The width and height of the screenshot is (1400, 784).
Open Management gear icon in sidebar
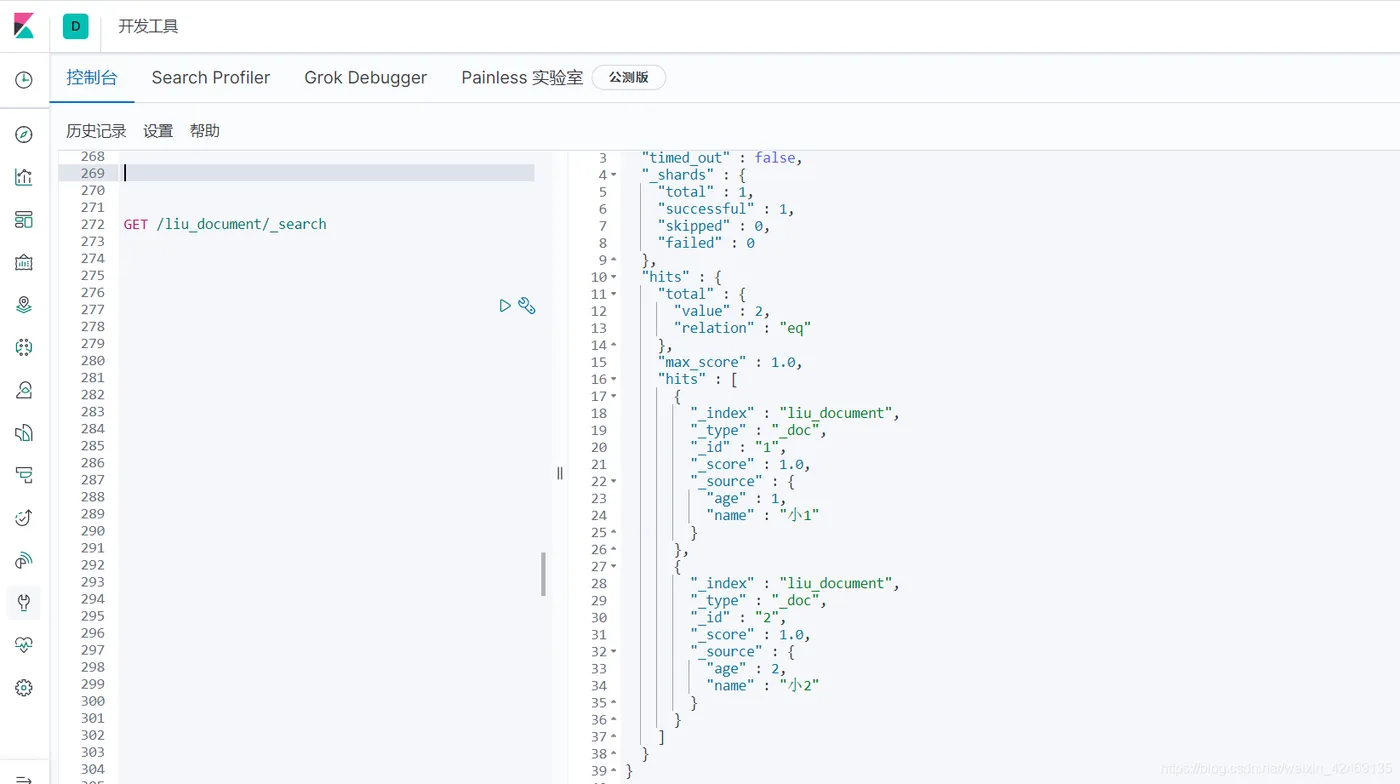pos(24,688)
